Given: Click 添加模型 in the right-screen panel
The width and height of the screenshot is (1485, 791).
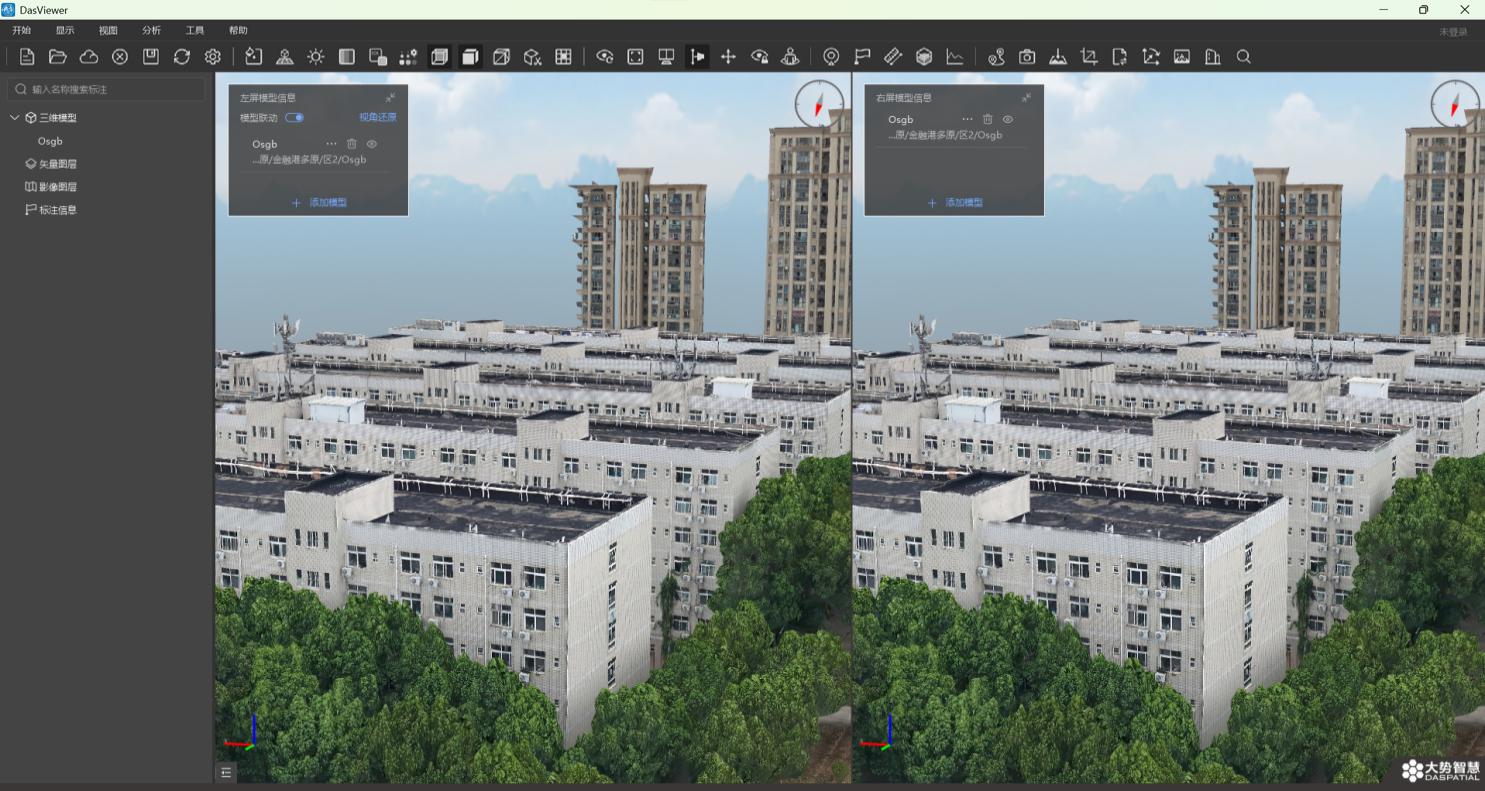Looking at the screenshot, I should click(955, 202).
